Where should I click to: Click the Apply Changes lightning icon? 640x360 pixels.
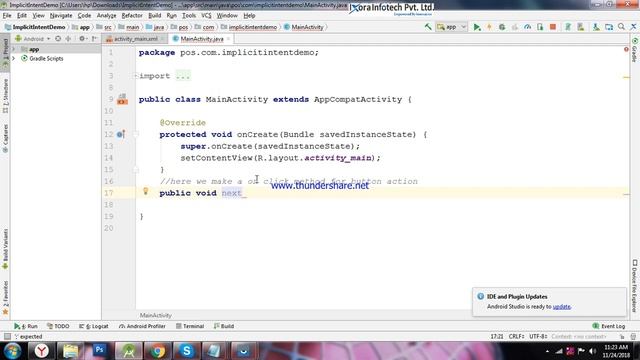[489, 27]
